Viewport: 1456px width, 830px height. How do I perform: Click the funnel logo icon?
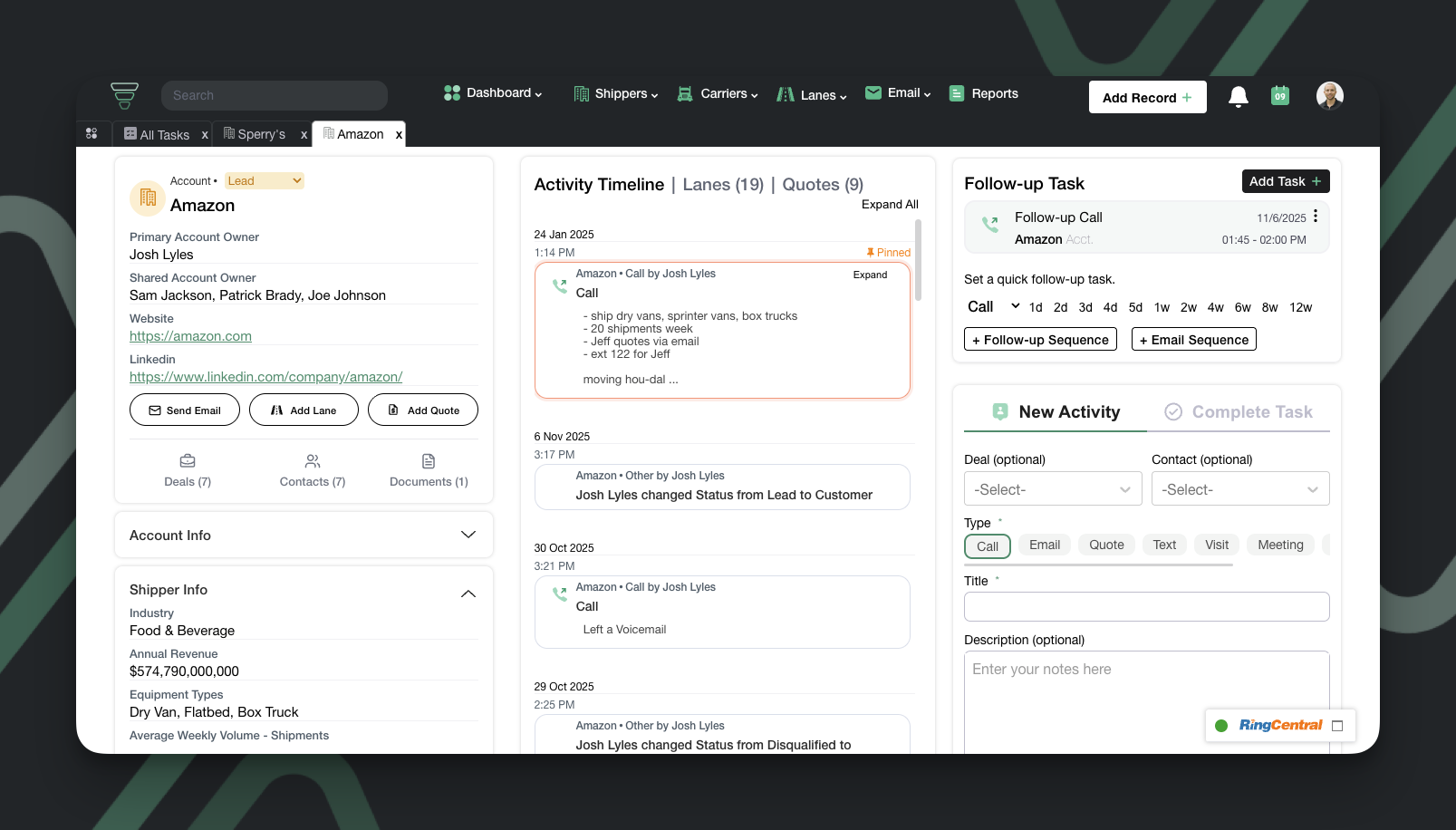124,95
